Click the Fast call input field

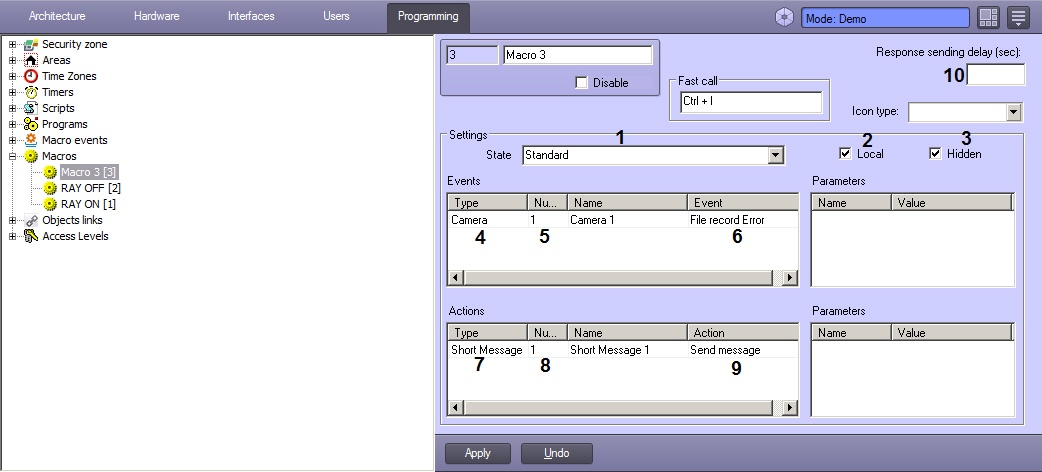[x=751, y=102]
